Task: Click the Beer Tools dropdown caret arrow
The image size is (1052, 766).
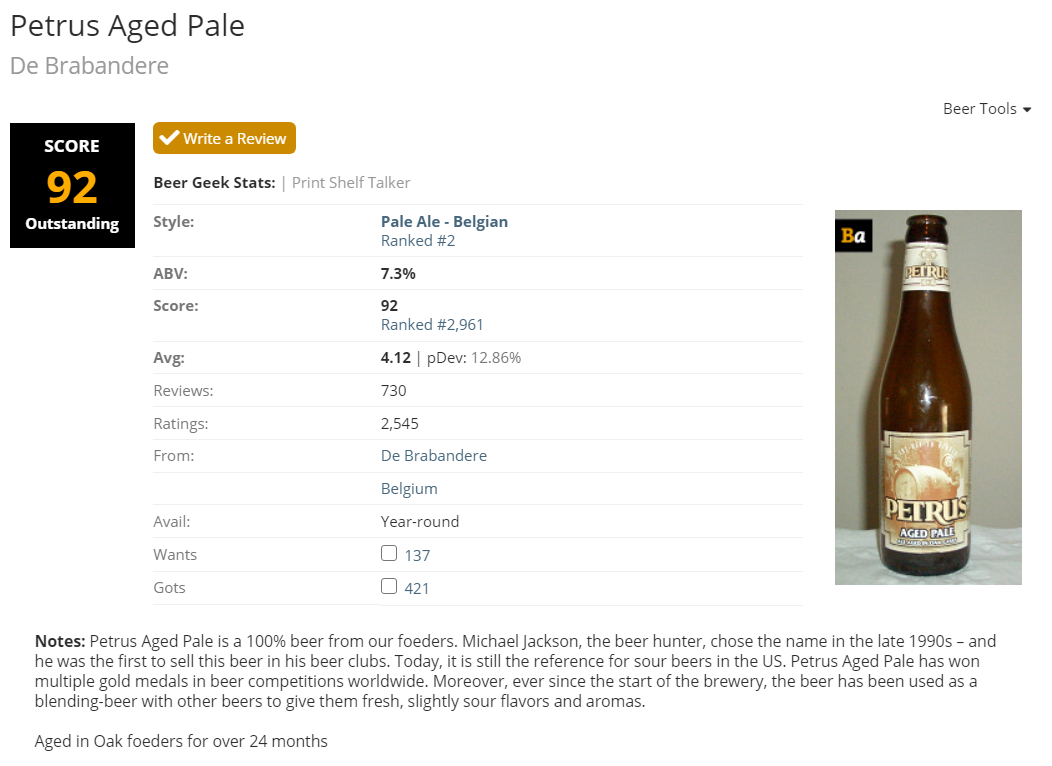Action: (x=1027, y=110)
